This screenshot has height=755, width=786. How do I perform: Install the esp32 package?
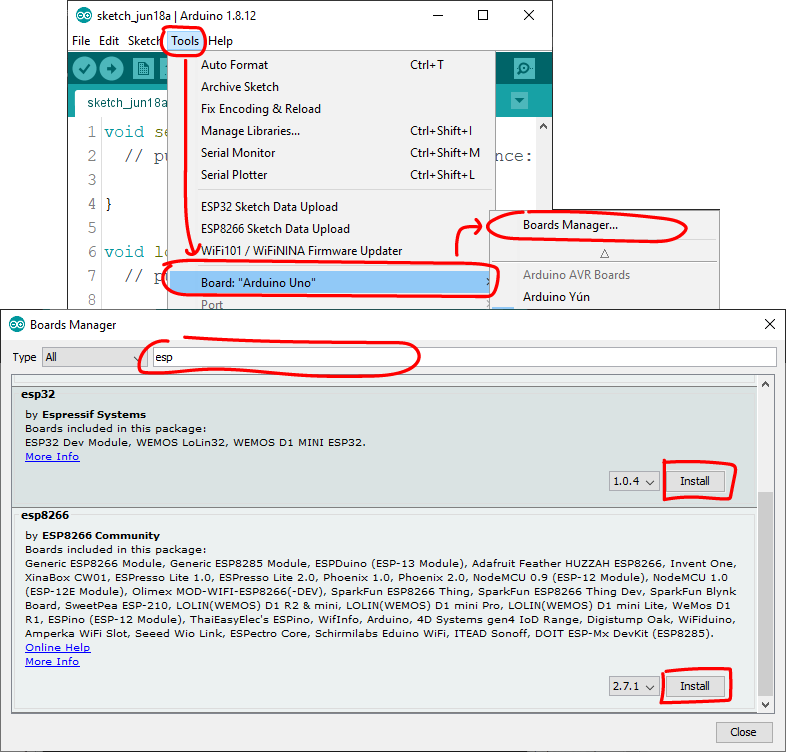pyautogui.click(x=694, y=481)
